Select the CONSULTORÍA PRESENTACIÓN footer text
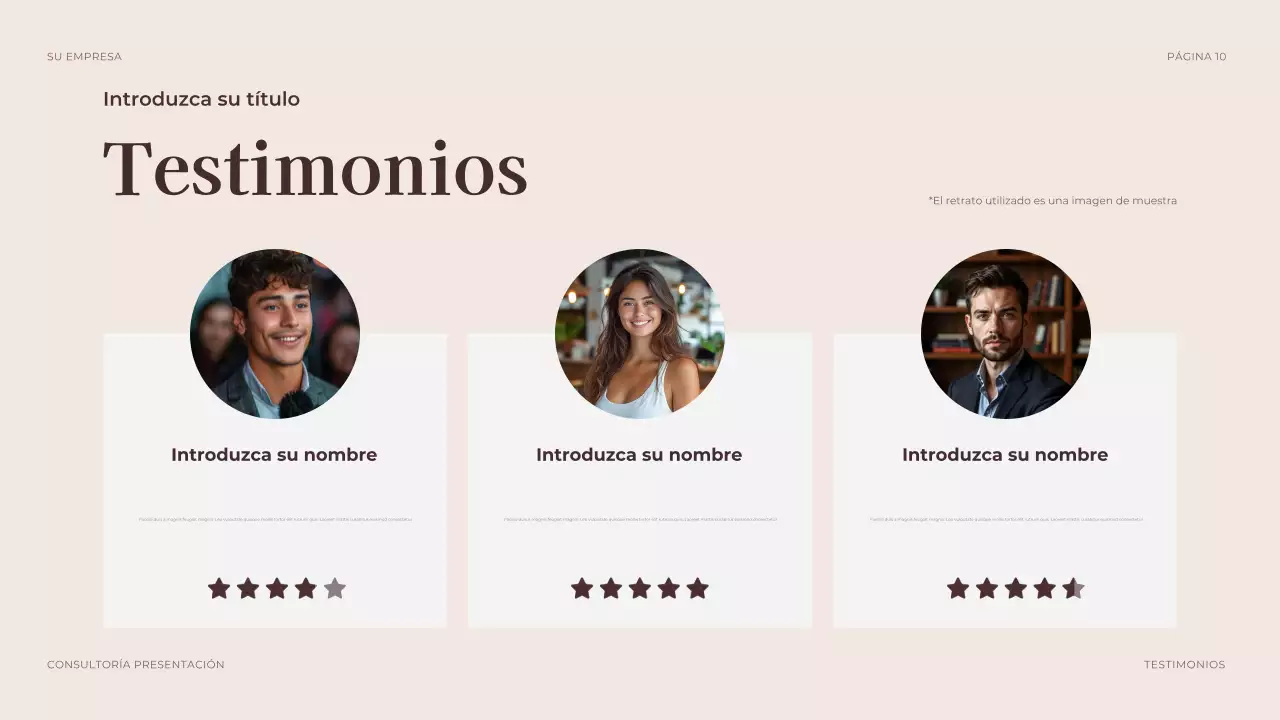The image size is (1280, 720). tap(136, 665)
